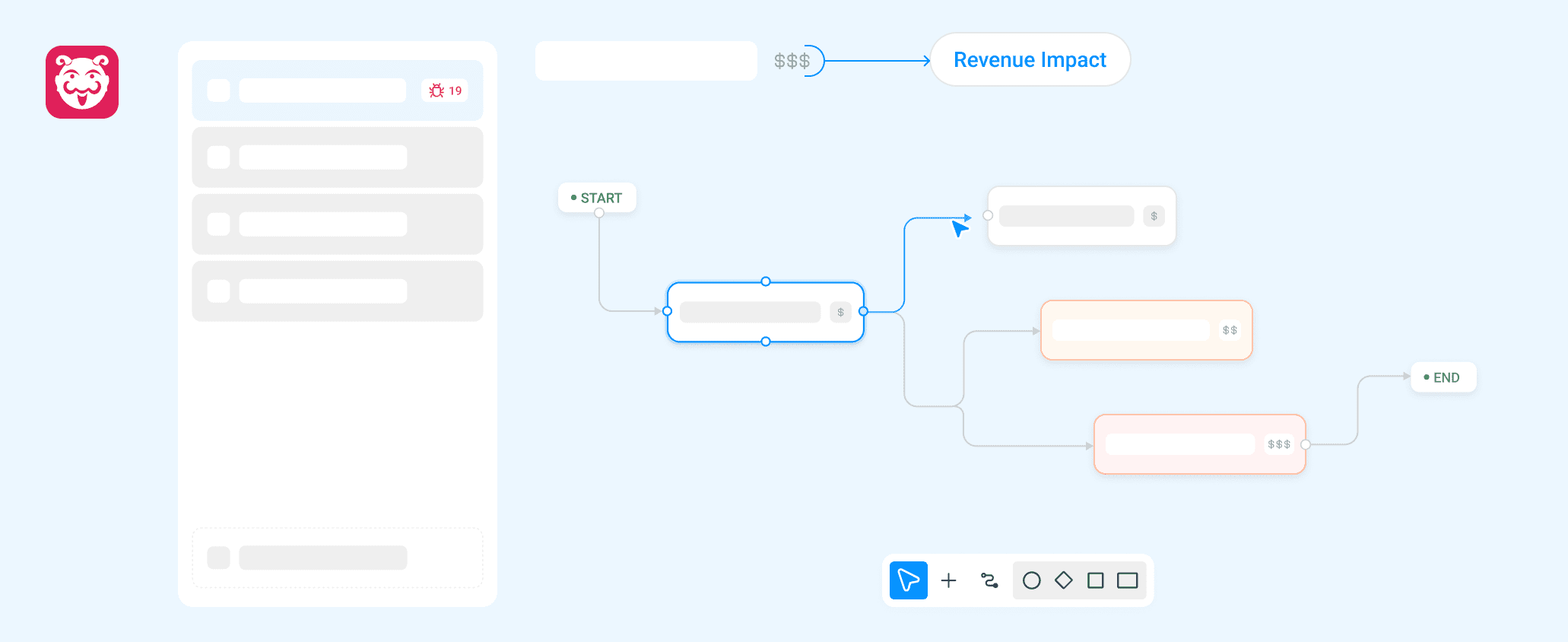The height and width of the screenshot is (642, 1568).
Task: Click the START node
Action: (x=597, y=198)
